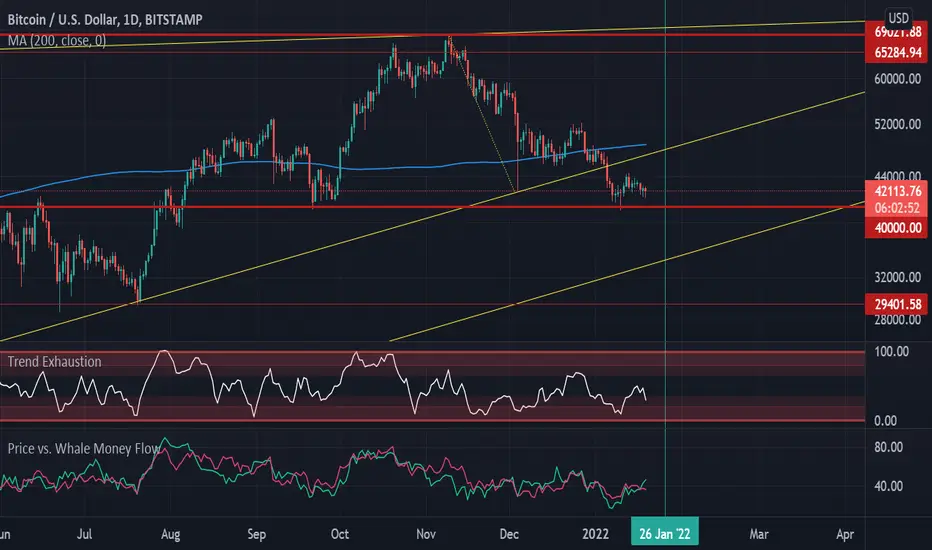
Task: Click the 80.00 money flow scale value
Action: point(889,447)
